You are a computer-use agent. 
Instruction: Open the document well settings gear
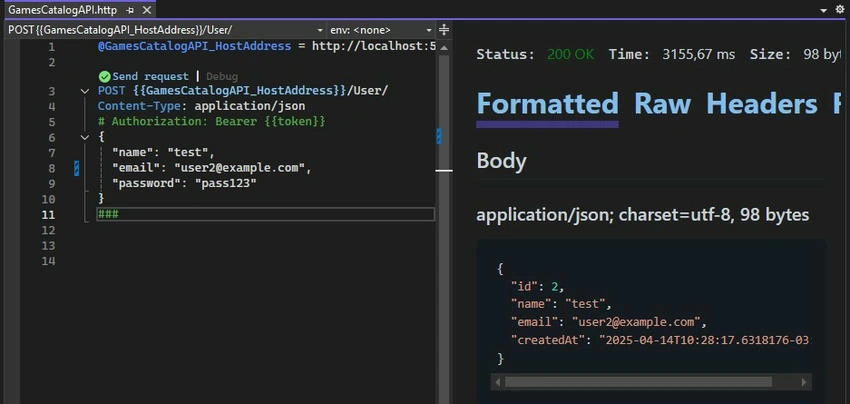coord(840,10)
